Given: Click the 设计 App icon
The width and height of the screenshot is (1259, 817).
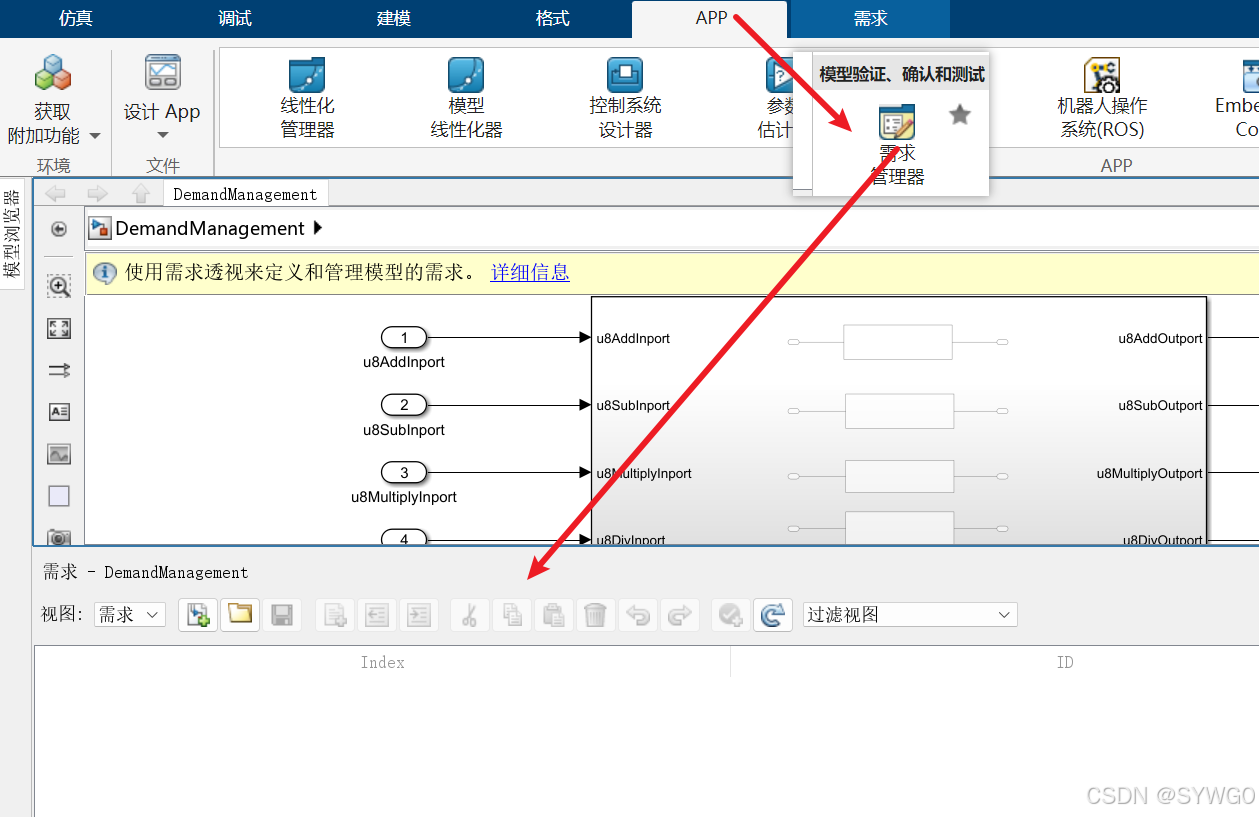Looking at the screenshot, I should click(162, 73).
